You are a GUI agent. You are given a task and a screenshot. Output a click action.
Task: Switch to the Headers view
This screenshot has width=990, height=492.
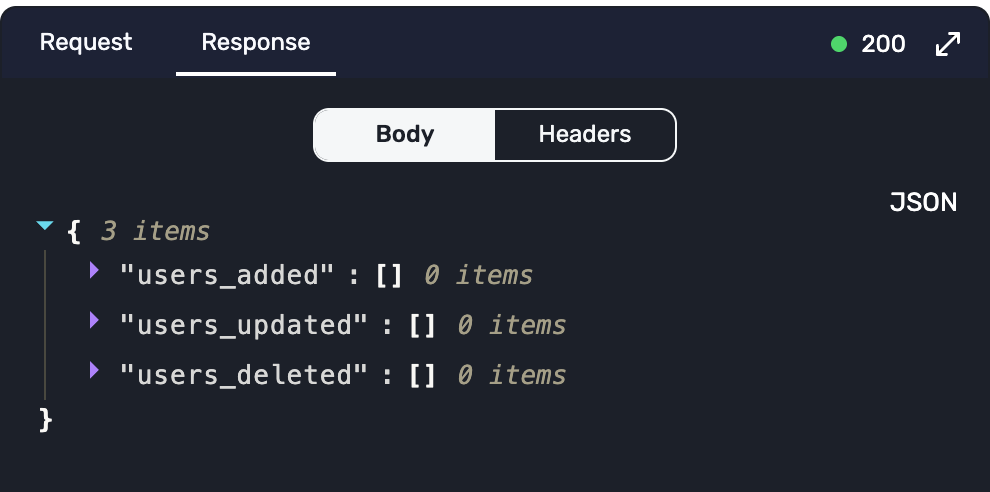pyautogui.click(x=585, y=134)
